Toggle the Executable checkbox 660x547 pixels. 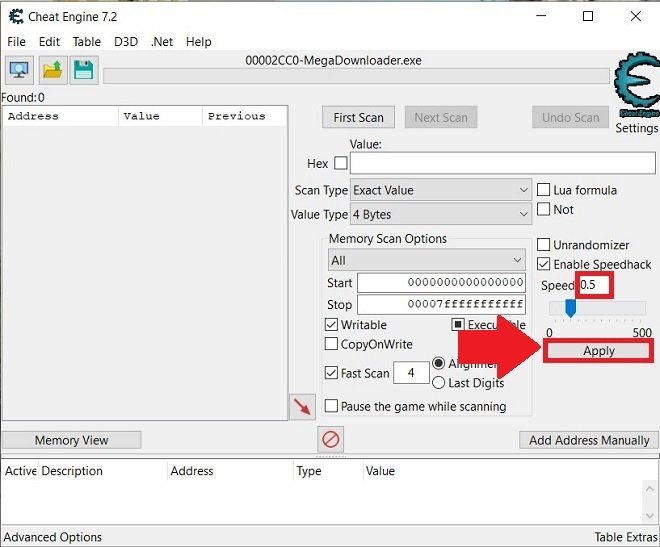(458, 324)
